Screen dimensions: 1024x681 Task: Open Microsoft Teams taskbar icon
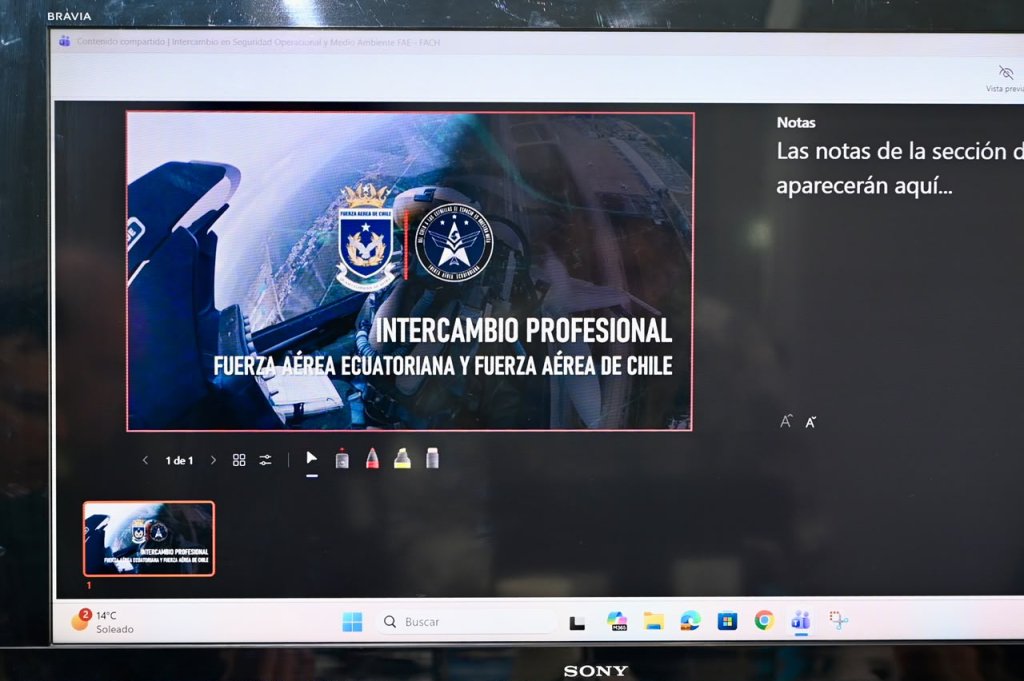801,620
